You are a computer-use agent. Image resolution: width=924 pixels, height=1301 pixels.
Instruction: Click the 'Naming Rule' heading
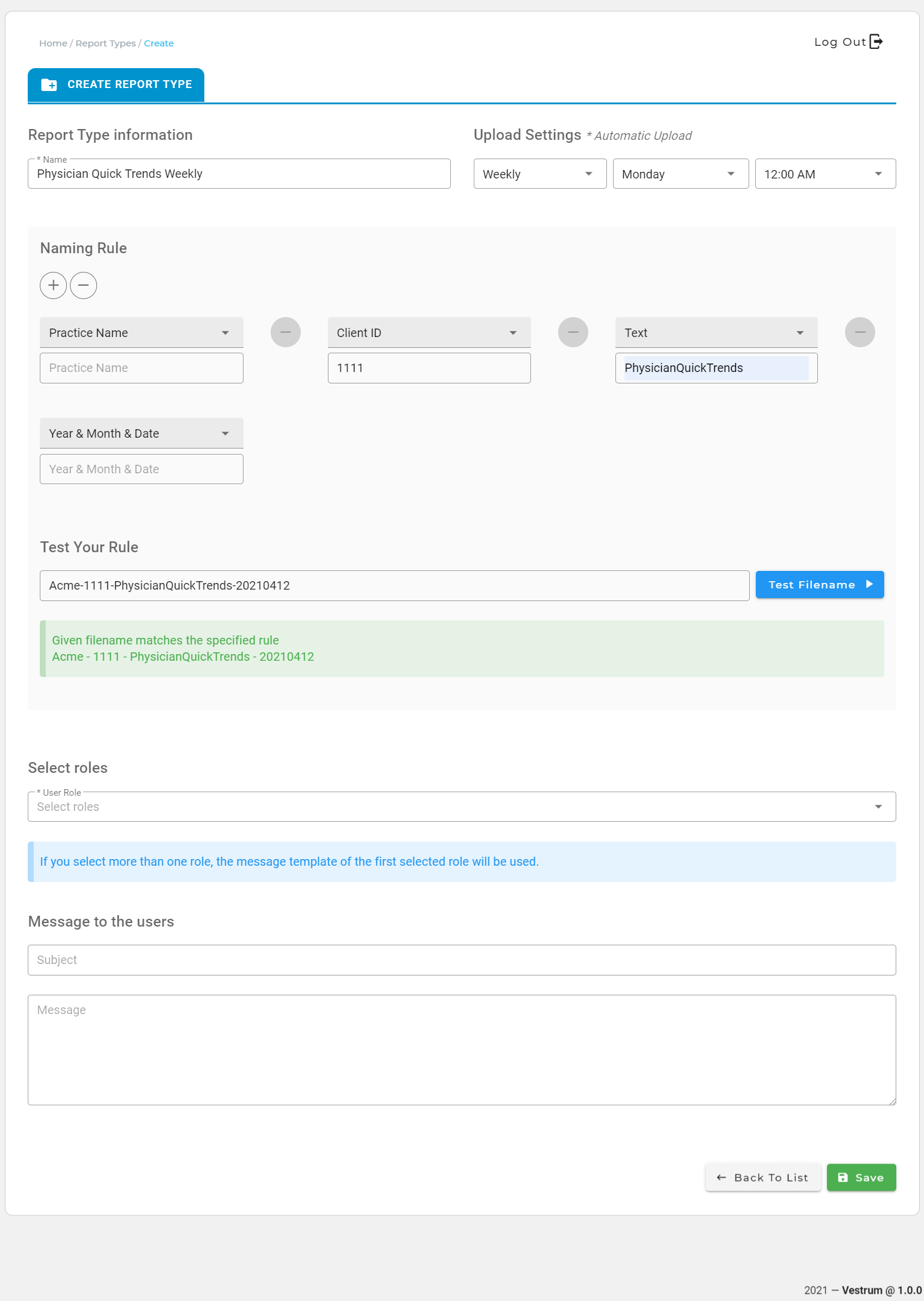pos(83,248)
